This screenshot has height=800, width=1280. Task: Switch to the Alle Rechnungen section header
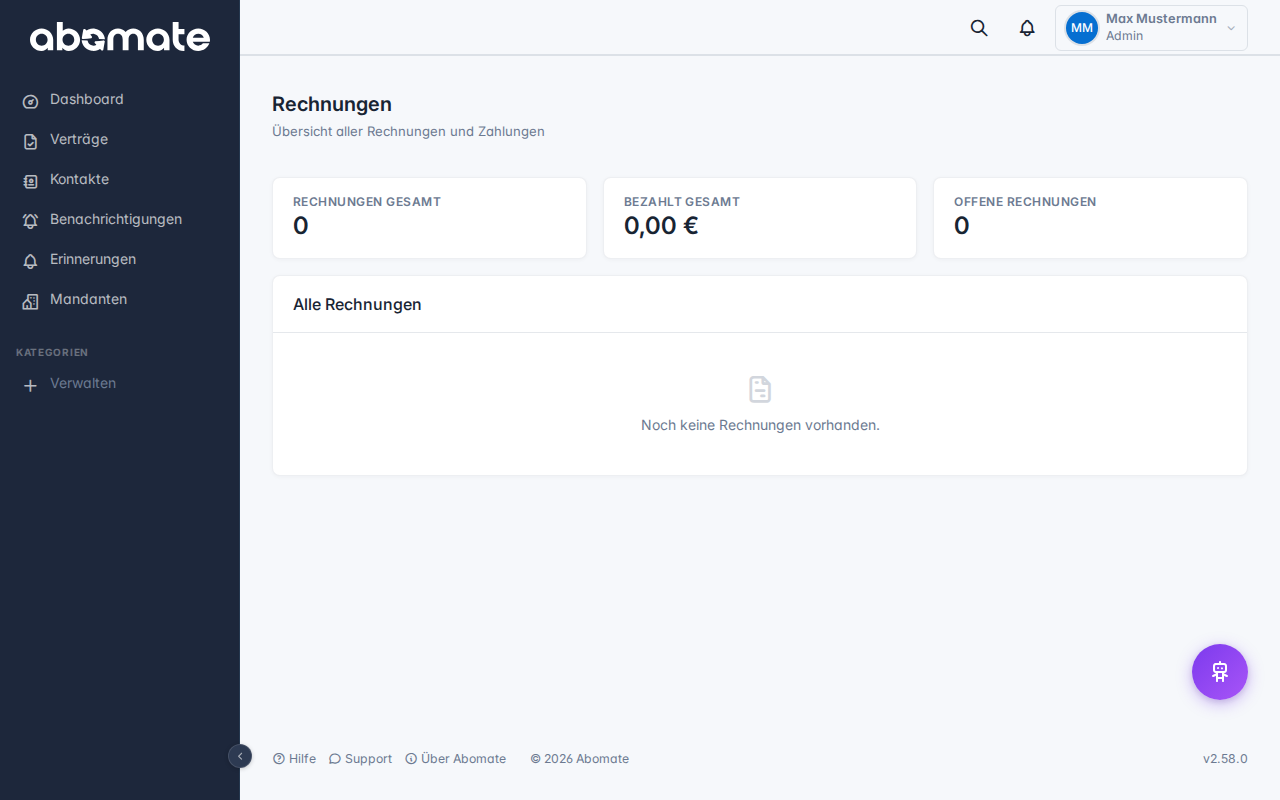tap(357, 304)
